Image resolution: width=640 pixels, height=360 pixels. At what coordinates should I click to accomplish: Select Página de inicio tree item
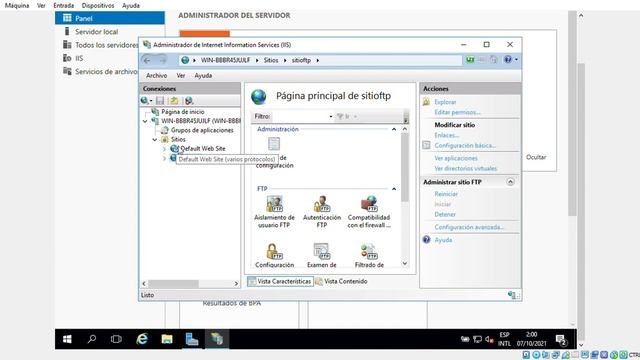coord(182,111)
